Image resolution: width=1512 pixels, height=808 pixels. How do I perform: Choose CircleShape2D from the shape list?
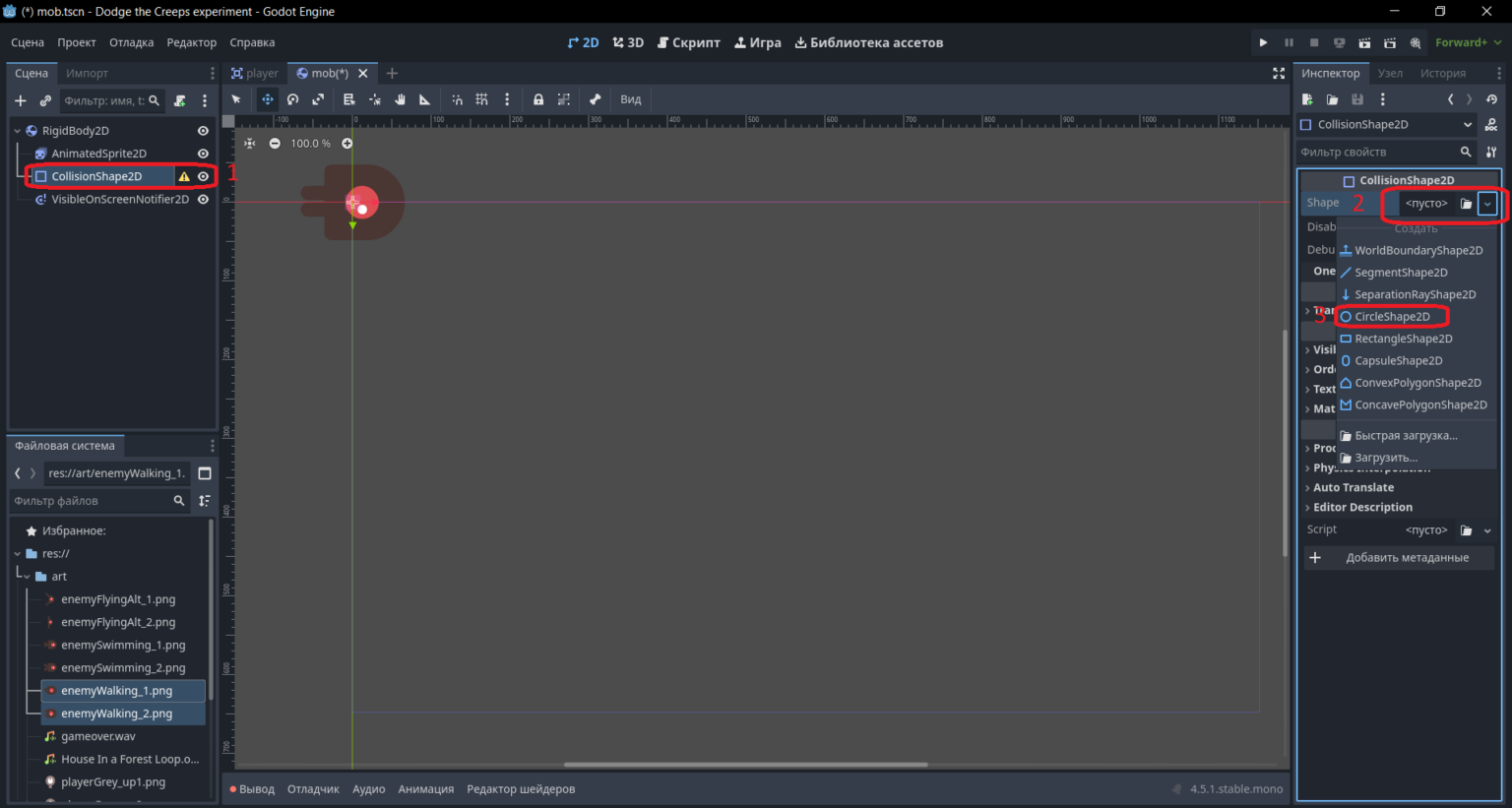(1392, 317)
